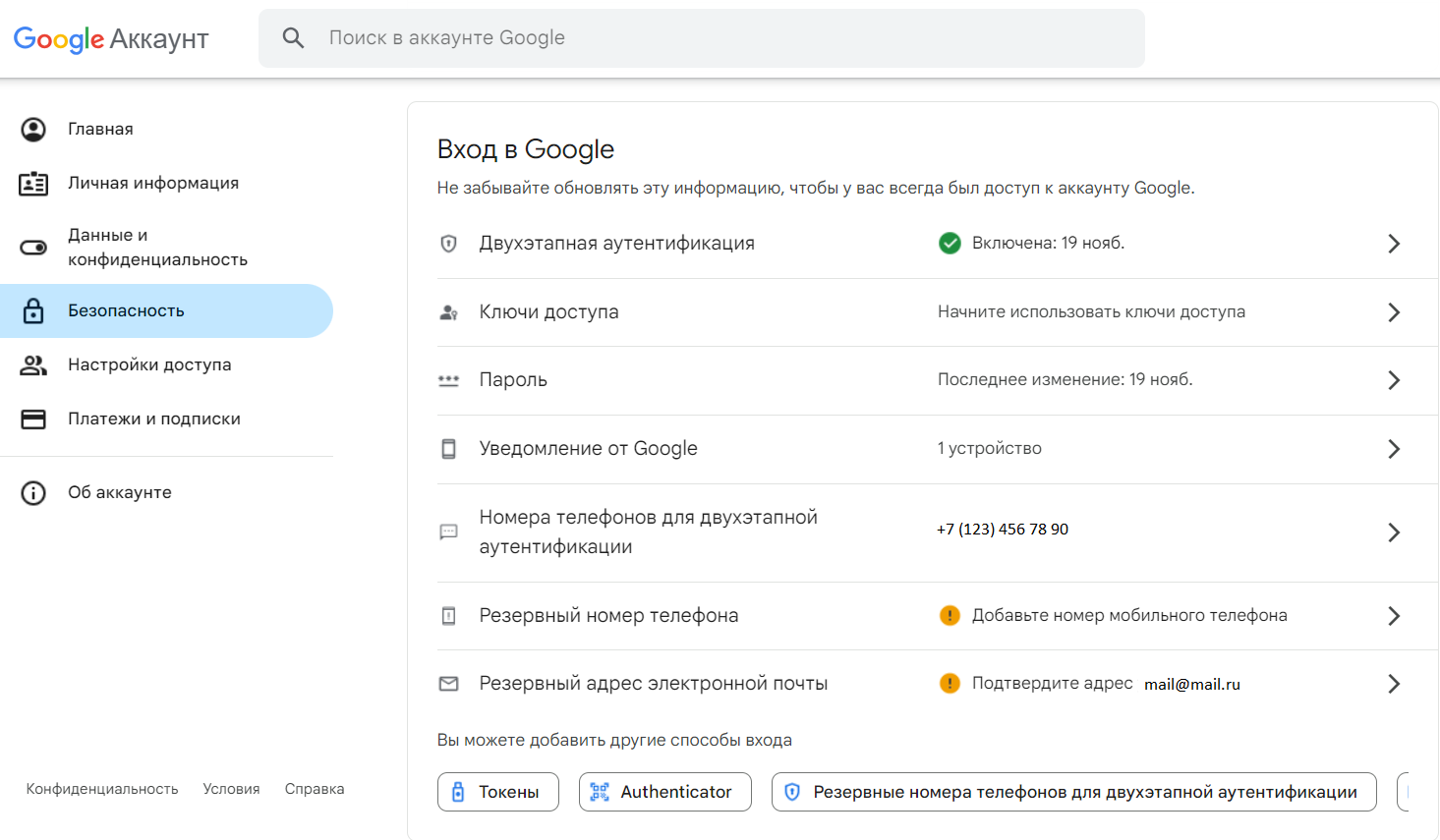This screenshot has width=1440, height=840.
Task: Open Личная информация sidebar item
Action: pyautogui.click(x=166, y=183)
